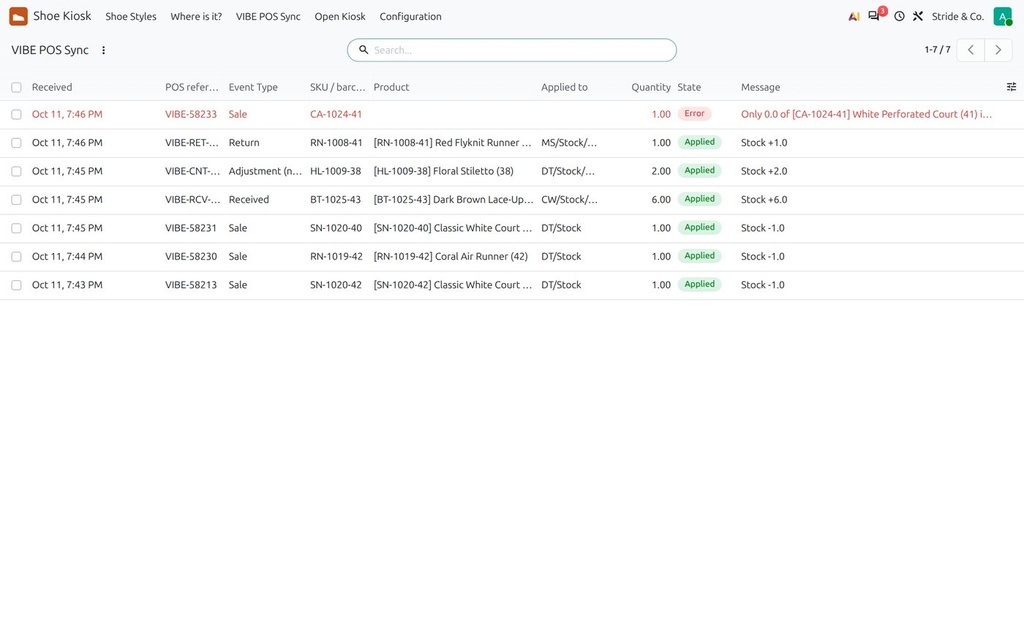
Task: Open the Shoe Styles menu
Action: [x=131, y=16]
